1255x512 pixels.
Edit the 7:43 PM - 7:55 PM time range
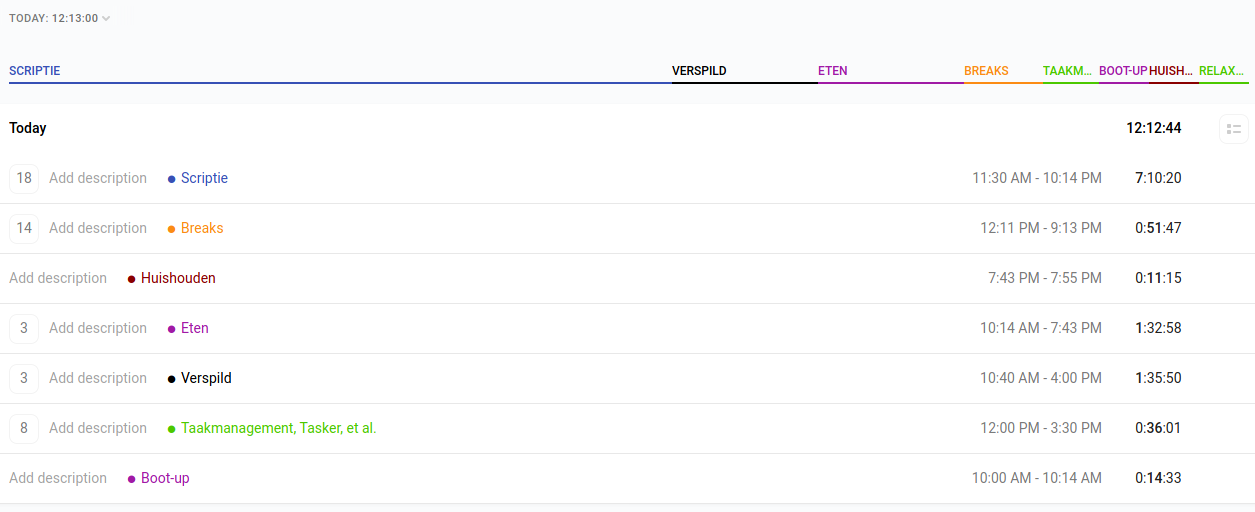1044,278
